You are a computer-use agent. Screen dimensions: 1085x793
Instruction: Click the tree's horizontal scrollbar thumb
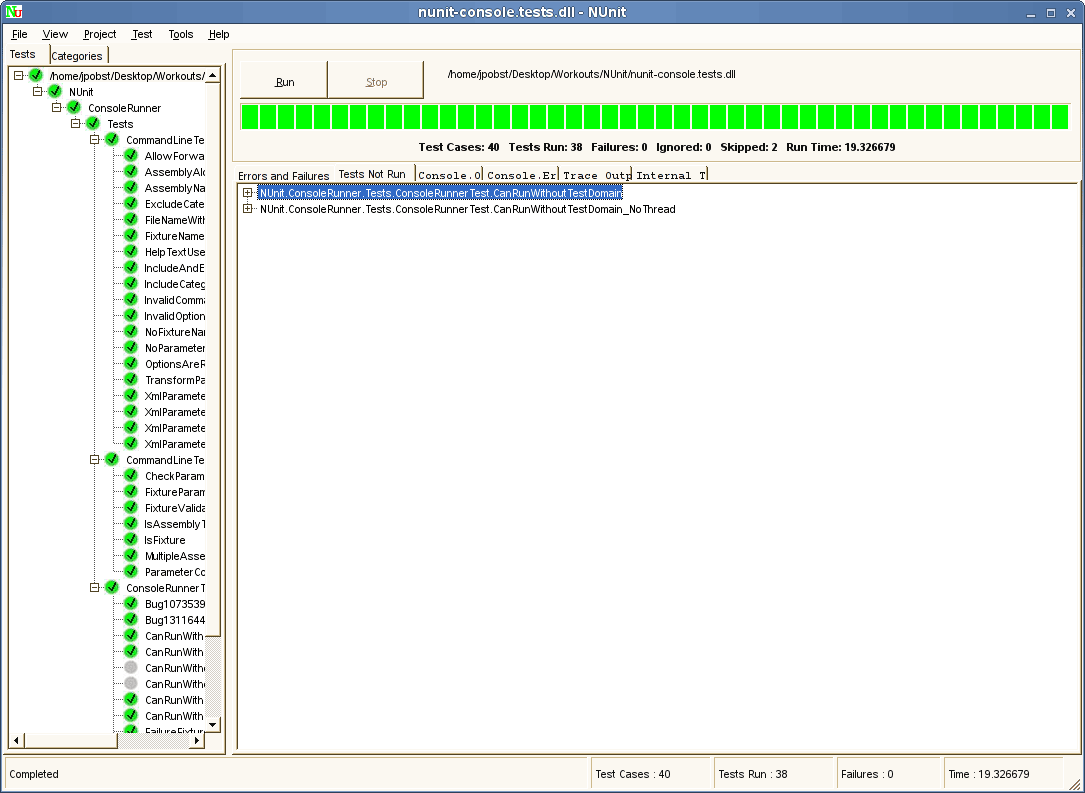(71, 740)
